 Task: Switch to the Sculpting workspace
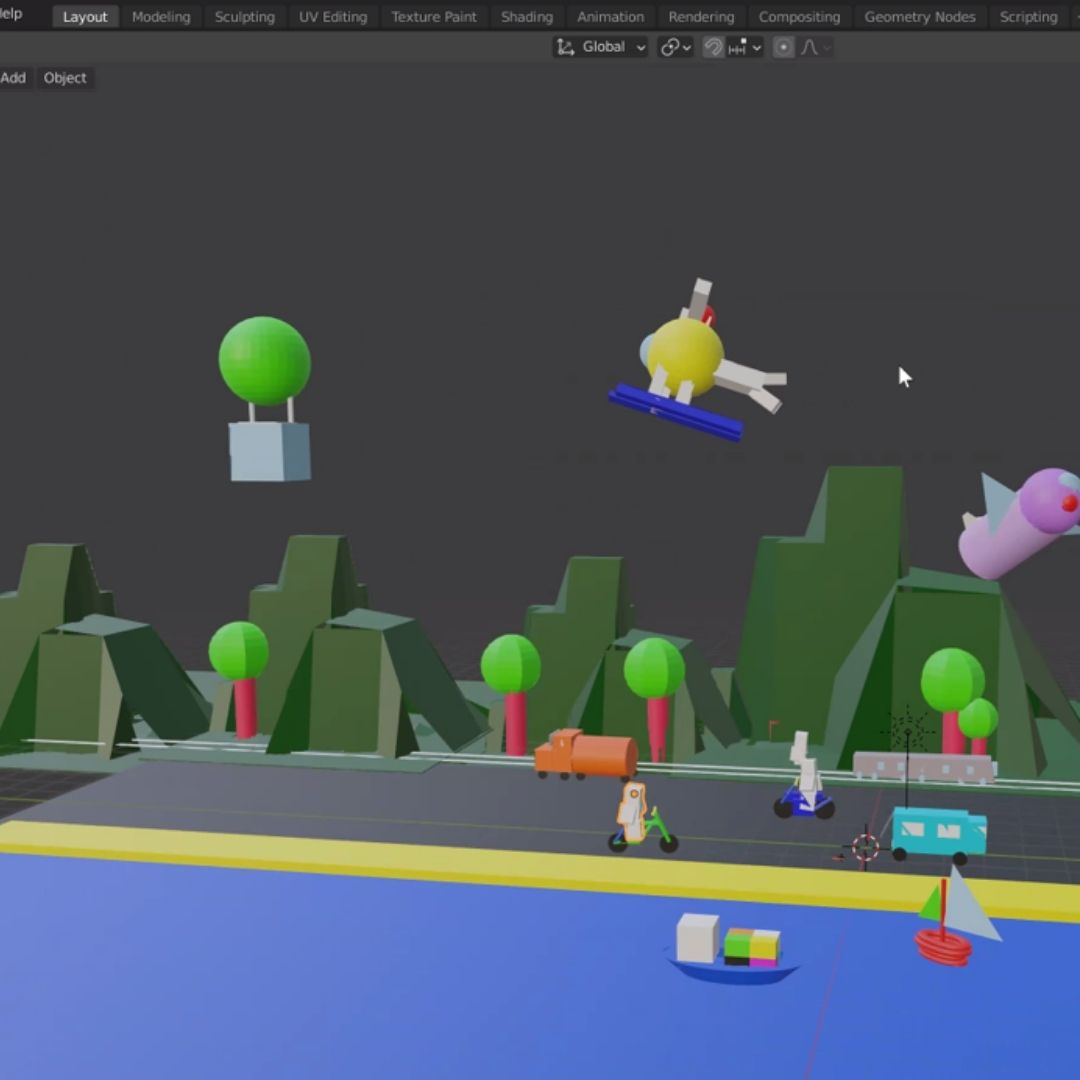[x=245, y=17]
